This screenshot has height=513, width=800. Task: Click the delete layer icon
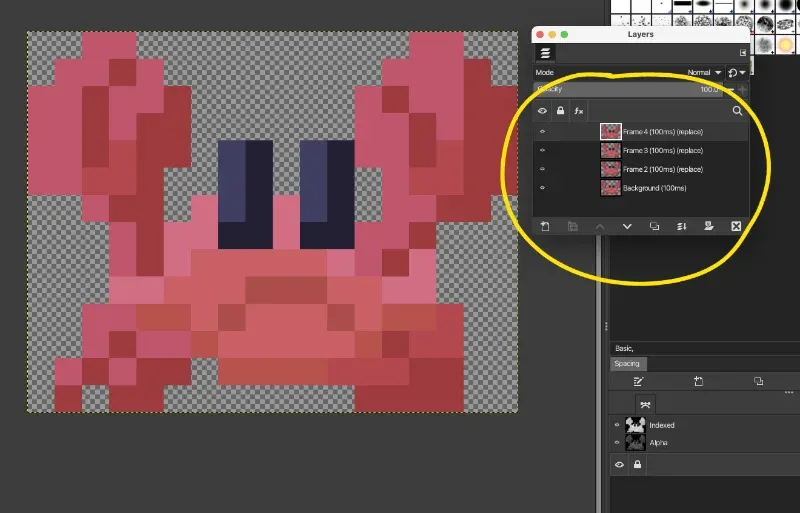[x=736, y=227]
